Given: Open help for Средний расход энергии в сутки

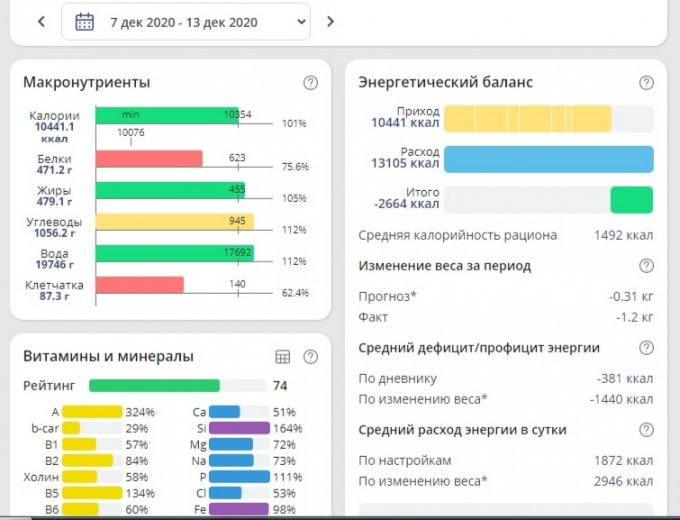Looking at the screenshot, I should pos(646,430).
